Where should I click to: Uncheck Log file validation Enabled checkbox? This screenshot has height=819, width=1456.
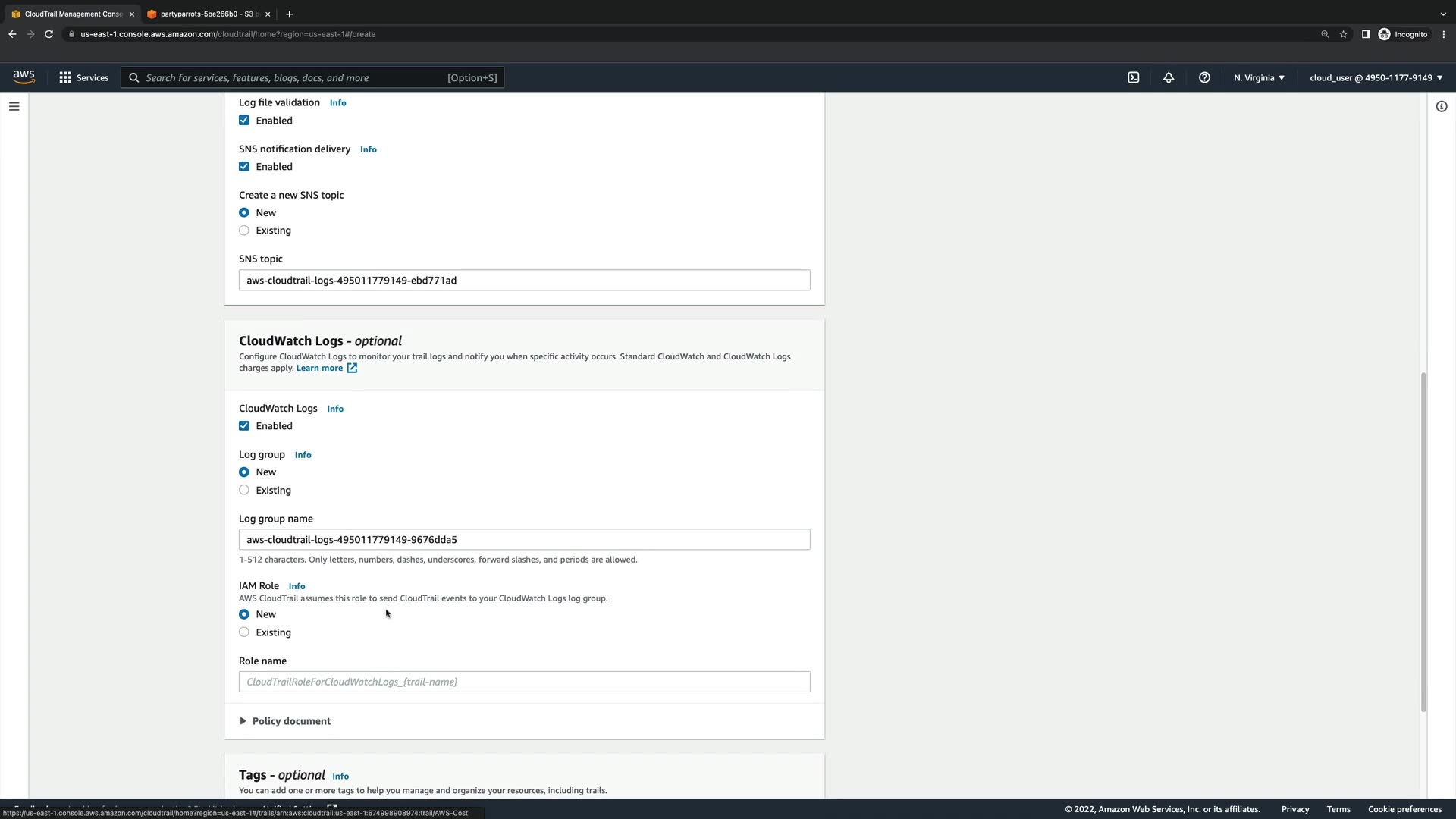(x=244, y=121)
